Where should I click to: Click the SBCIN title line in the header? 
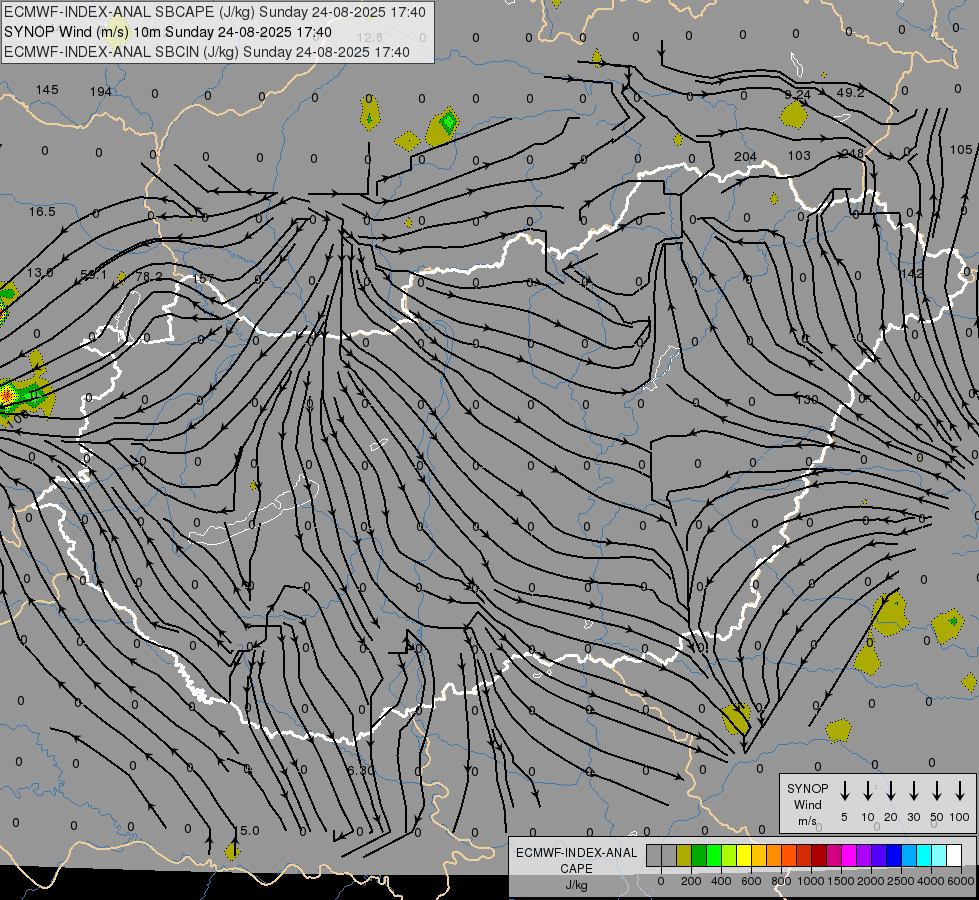[x=207, y=52]
